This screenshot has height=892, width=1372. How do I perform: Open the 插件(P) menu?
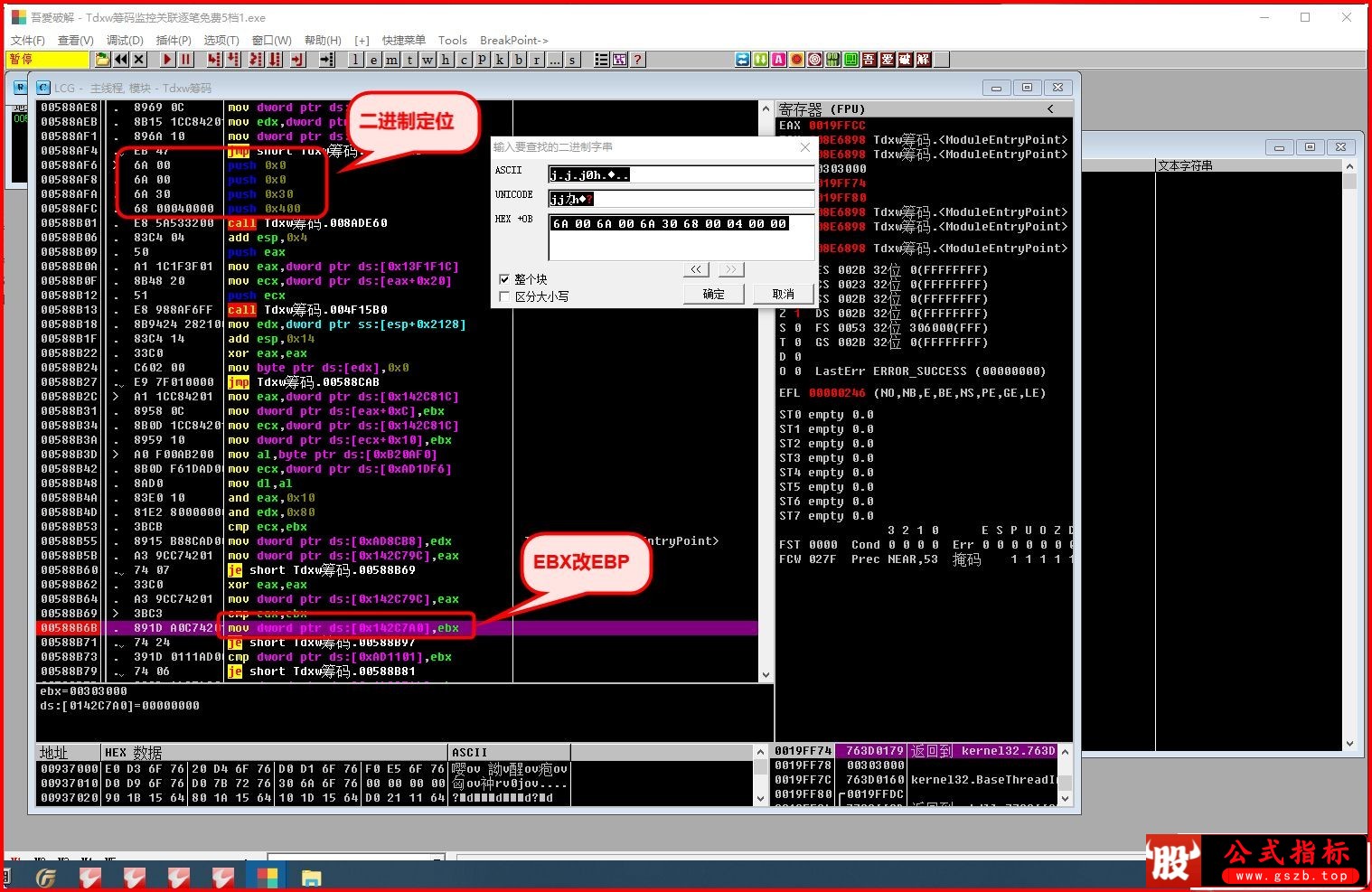coord(174,41)
